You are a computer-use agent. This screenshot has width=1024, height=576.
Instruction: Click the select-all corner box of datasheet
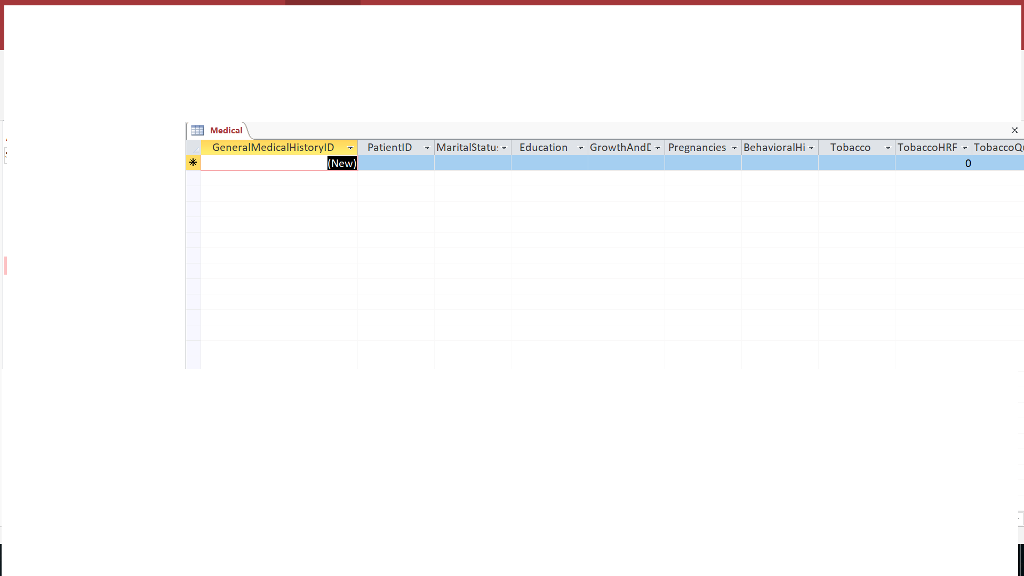193,148
